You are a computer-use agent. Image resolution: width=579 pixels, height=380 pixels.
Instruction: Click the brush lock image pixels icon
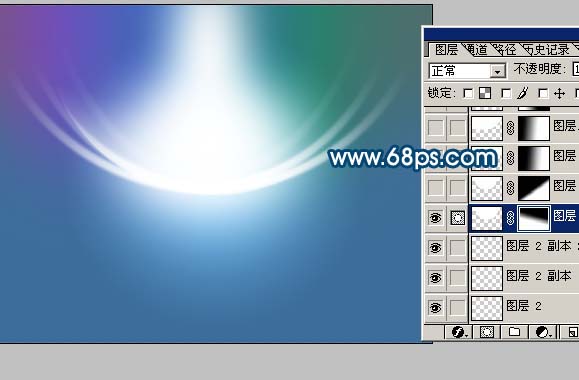[x=523, y=93]
